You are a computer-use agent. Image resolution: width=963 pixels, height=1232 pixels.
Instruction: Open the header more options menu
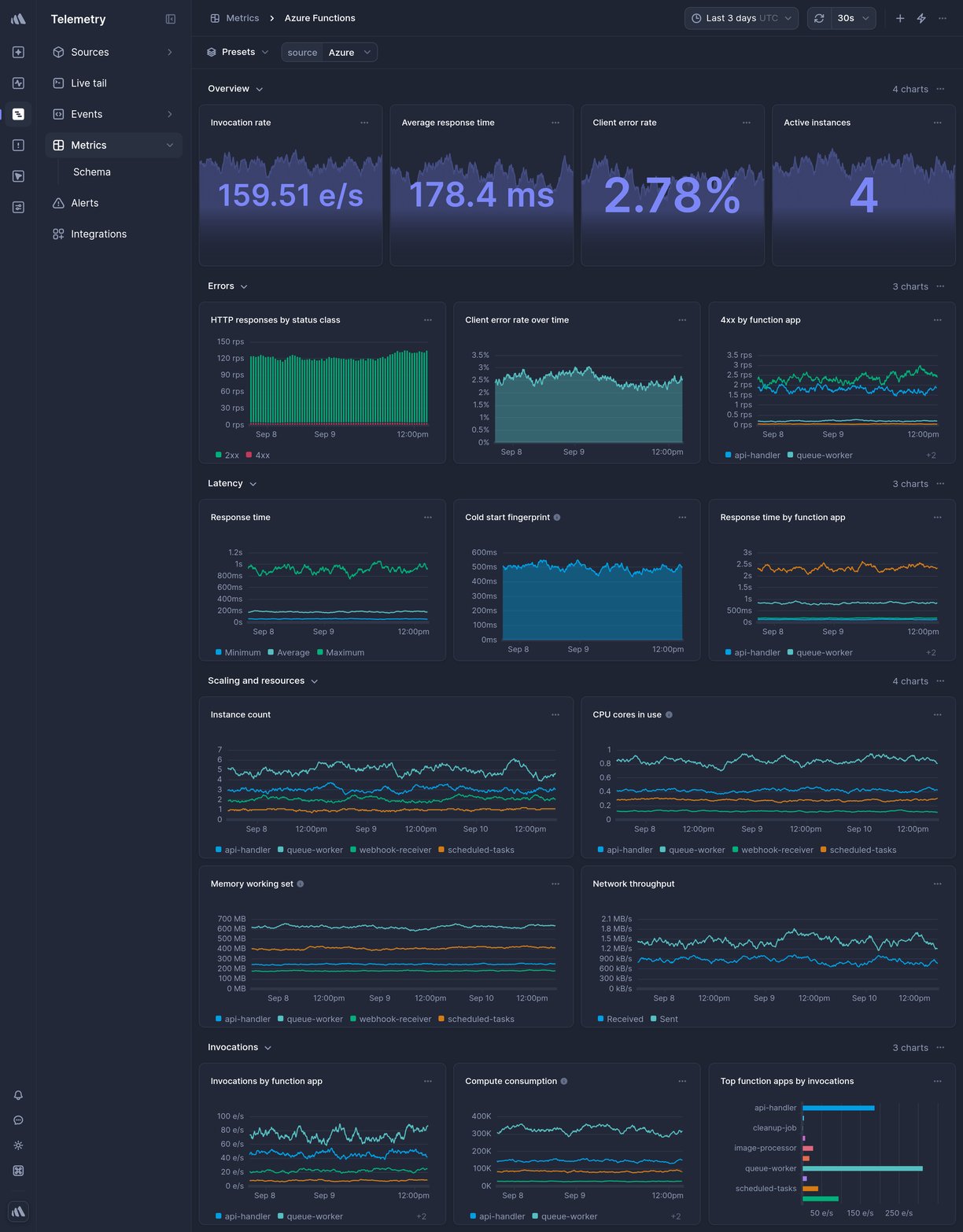point(943,18)
